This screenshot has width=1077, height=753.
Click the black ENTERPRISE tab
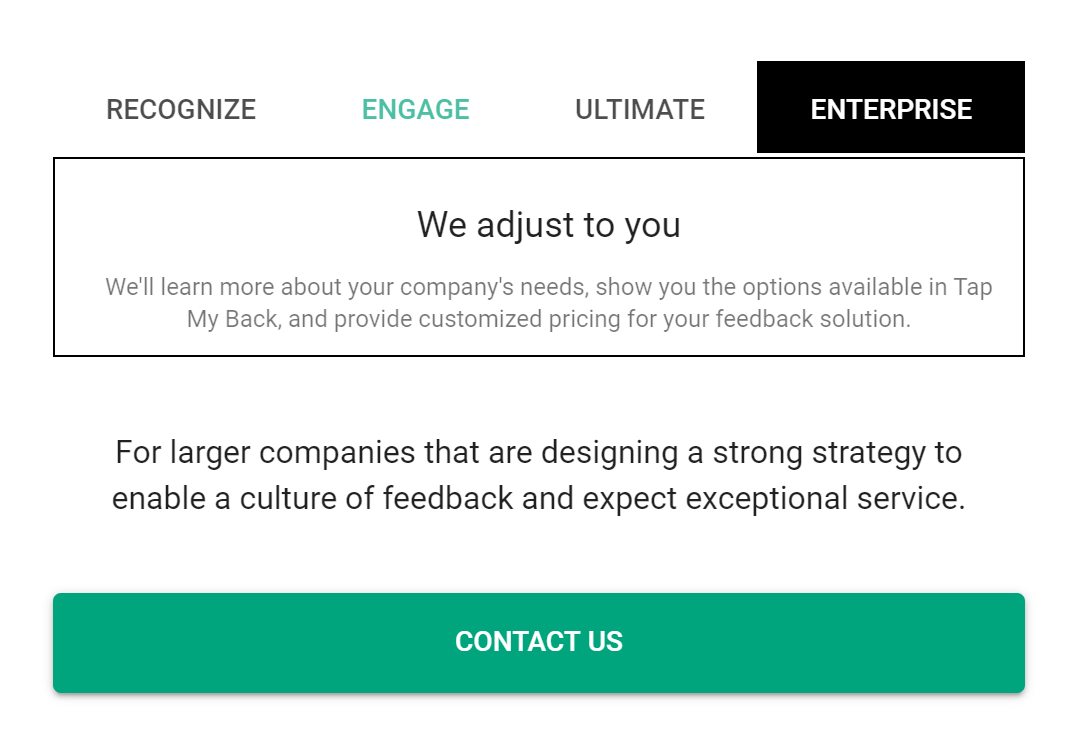tap(891, 107)
